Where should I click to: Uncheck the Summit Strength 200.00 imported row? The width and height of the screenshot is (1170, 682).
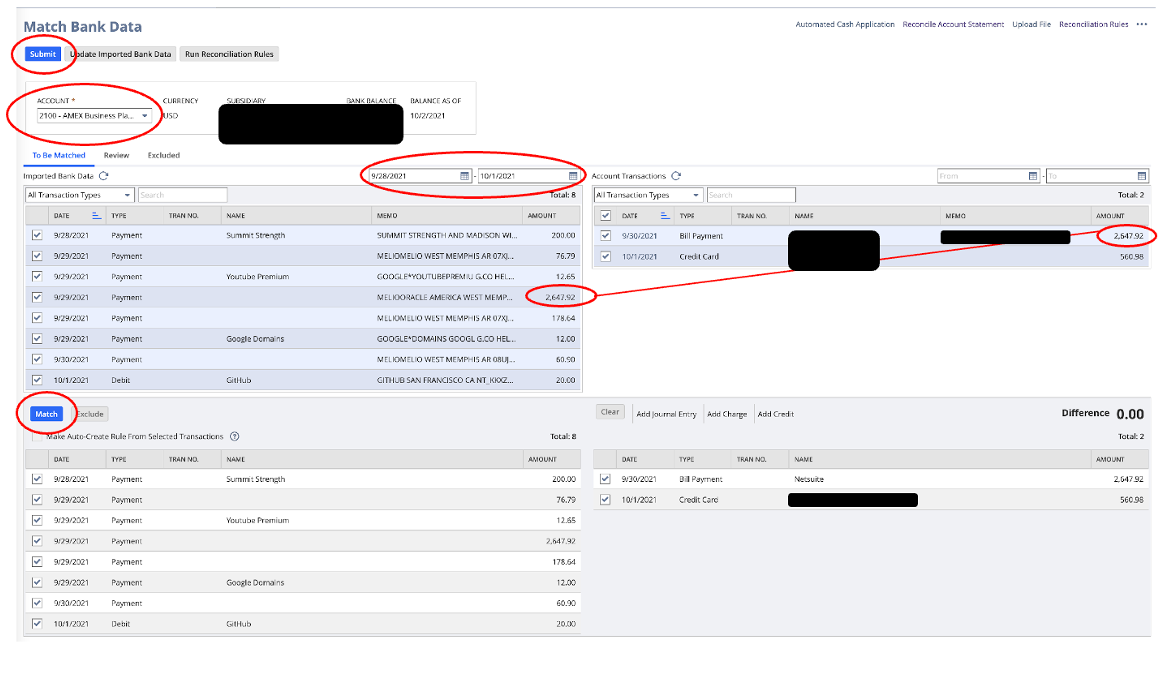tap(37, 235)
